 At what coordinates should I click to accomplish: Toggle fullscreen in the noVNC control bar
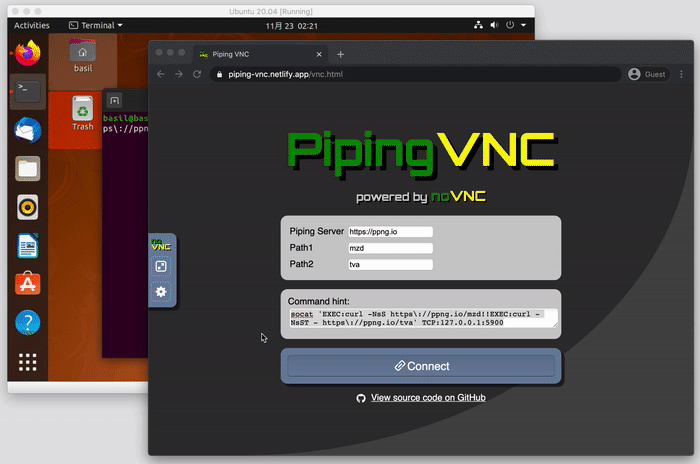161,267
